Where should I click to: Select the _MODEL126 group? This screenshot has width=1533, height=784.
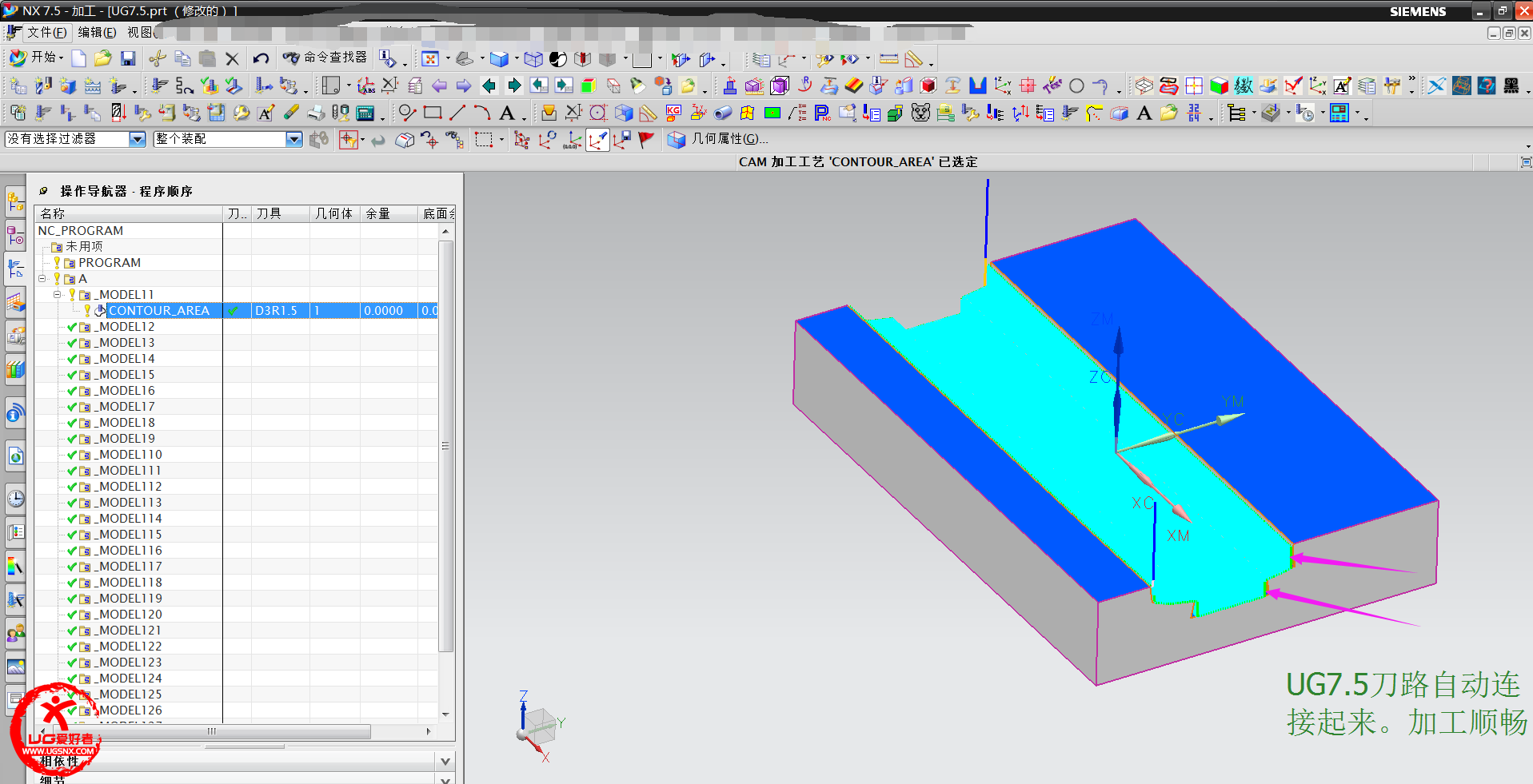(x=128, y=710)
